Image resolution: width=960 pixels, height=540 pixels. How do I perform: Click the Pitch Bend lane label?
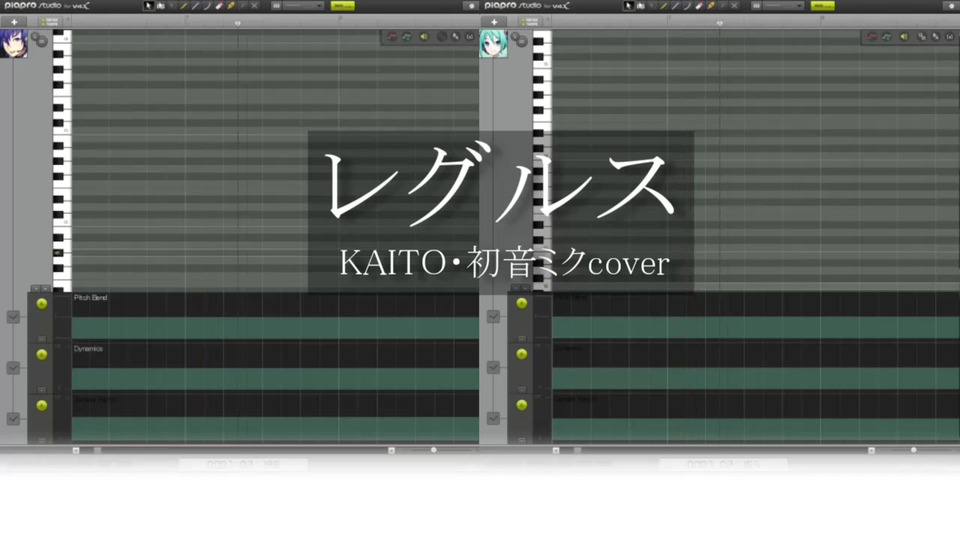pyautogui.click(x=91, y=298)
